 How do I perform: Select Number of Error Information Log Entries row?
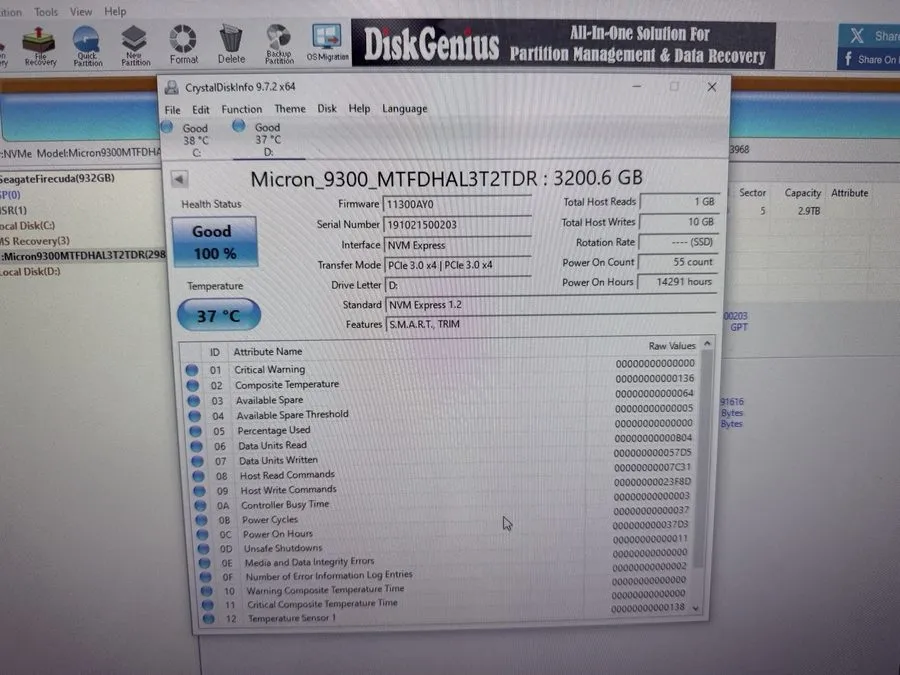coord(445,573)
